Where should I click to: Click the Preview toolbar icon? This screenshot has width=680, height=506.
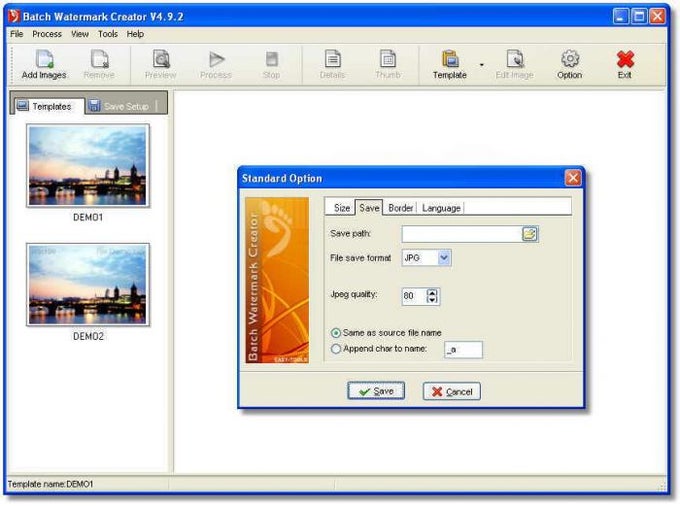(x=161, y=59)
